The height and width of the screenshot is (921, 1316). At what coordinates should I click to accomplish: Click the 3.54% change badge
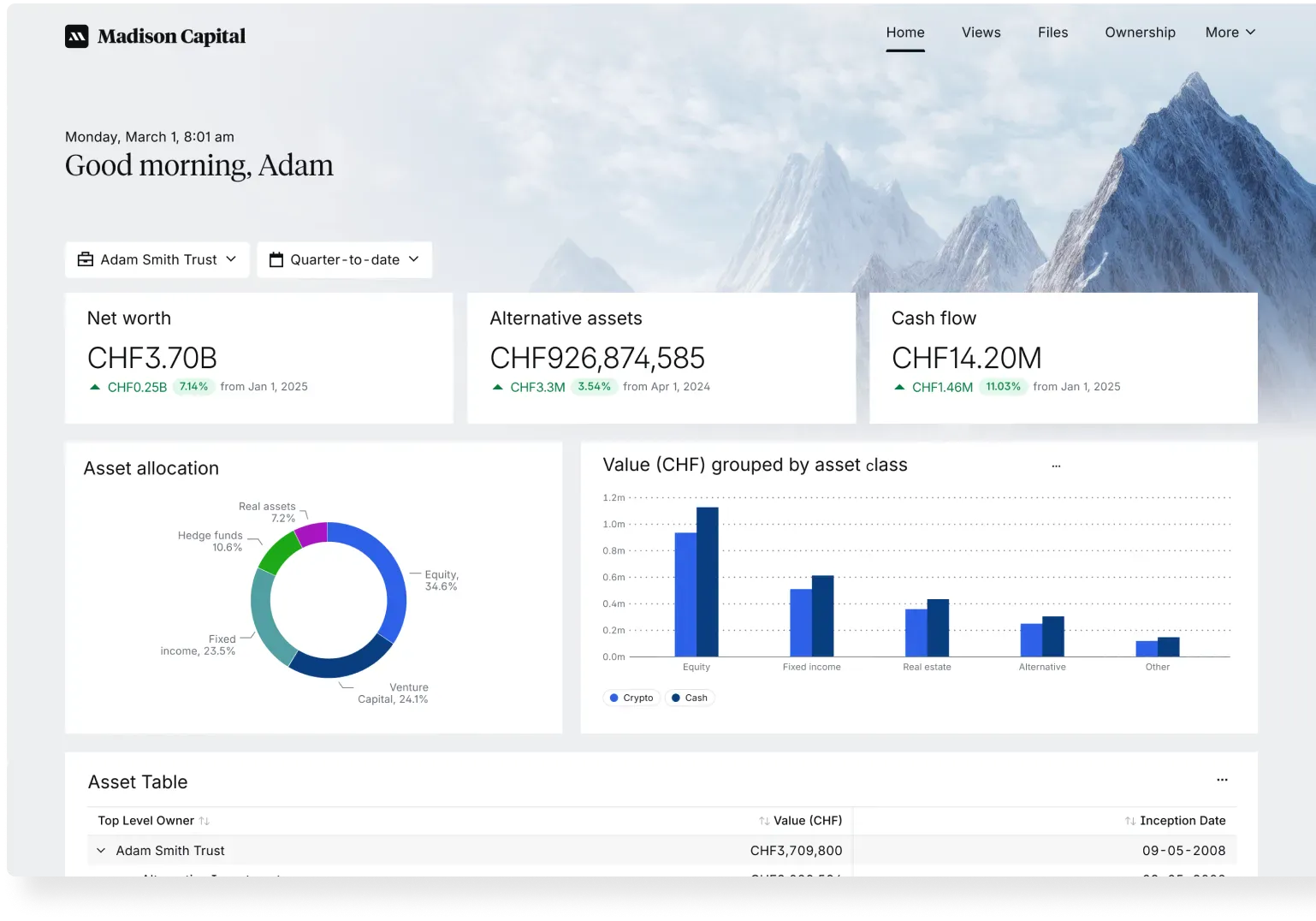point(594,387)
